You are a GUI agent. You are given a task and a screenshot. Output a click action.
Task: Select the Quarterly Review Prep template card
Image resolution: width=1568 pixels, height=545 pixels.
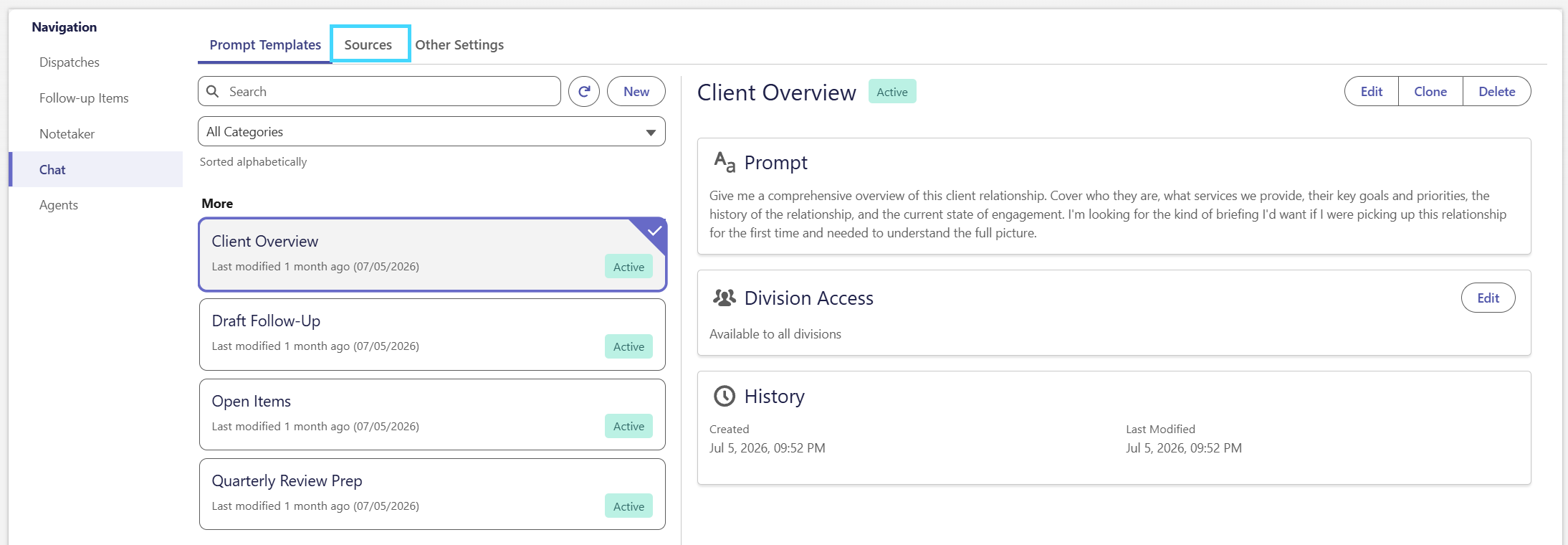(432, 494)
